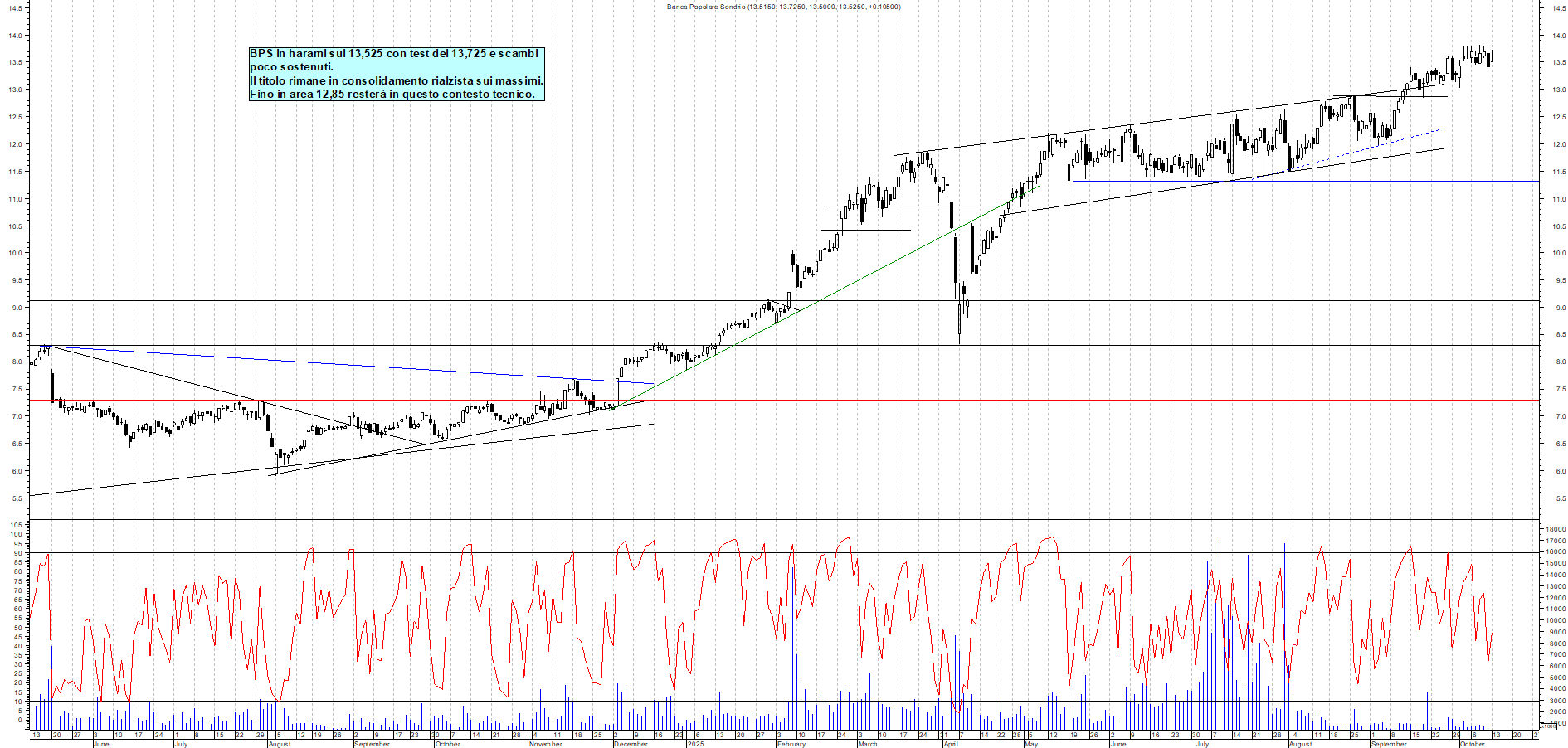
Task: Click the 9.0 price on right axis
Action: point(1560,308)
